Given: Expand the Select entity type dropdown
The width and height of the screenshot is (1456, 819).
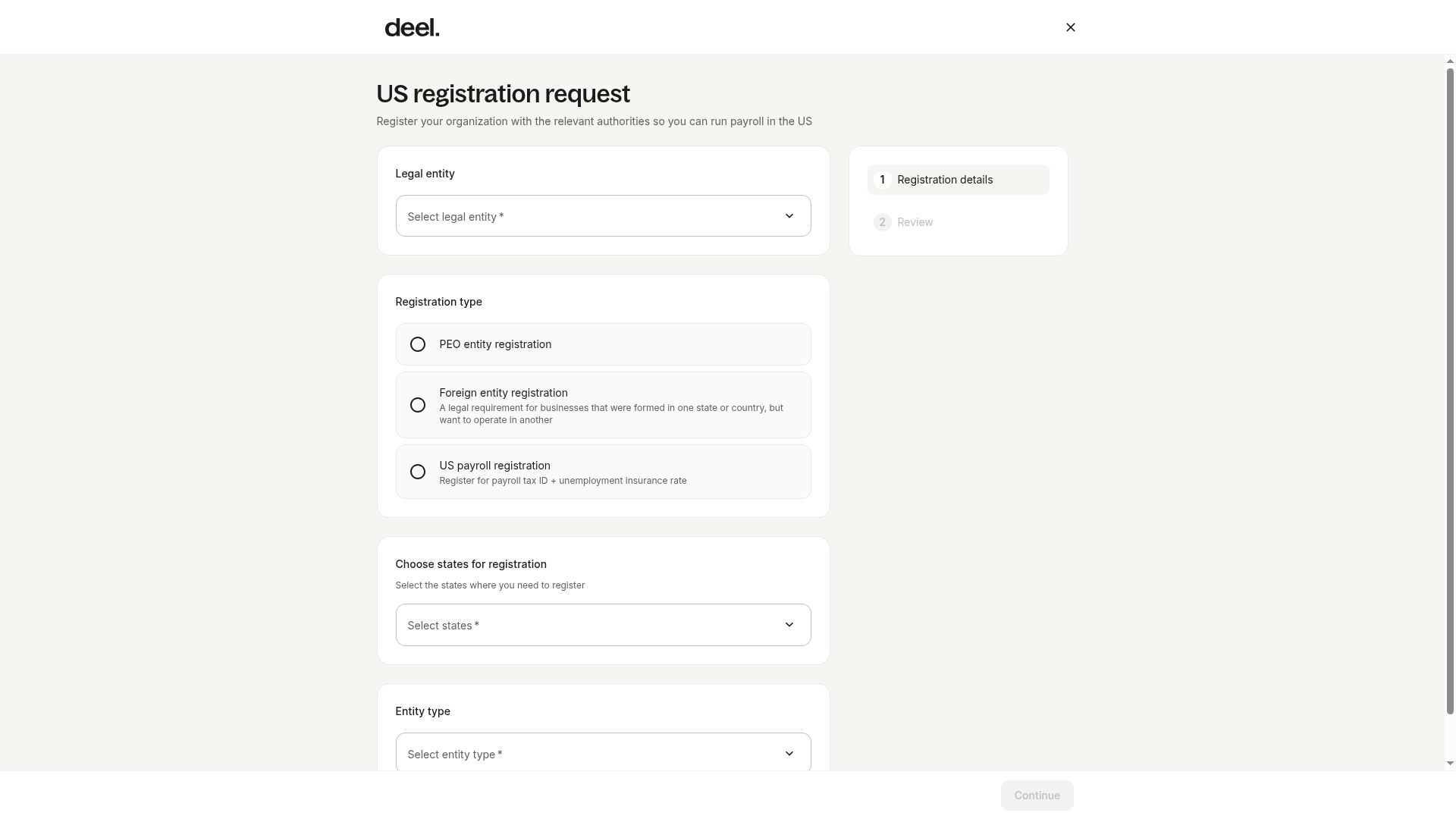Looking at the screenshot, I should coord(603,752).
